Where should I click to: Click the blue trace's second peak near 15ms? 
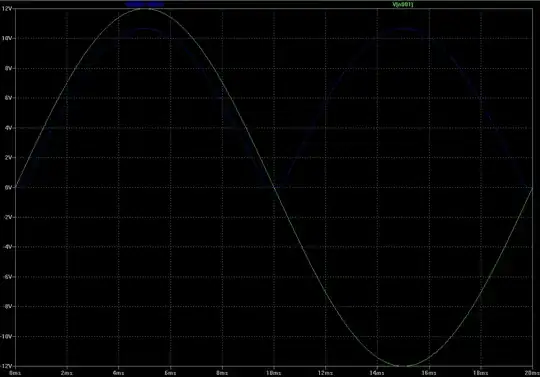[x=403, y=29]
